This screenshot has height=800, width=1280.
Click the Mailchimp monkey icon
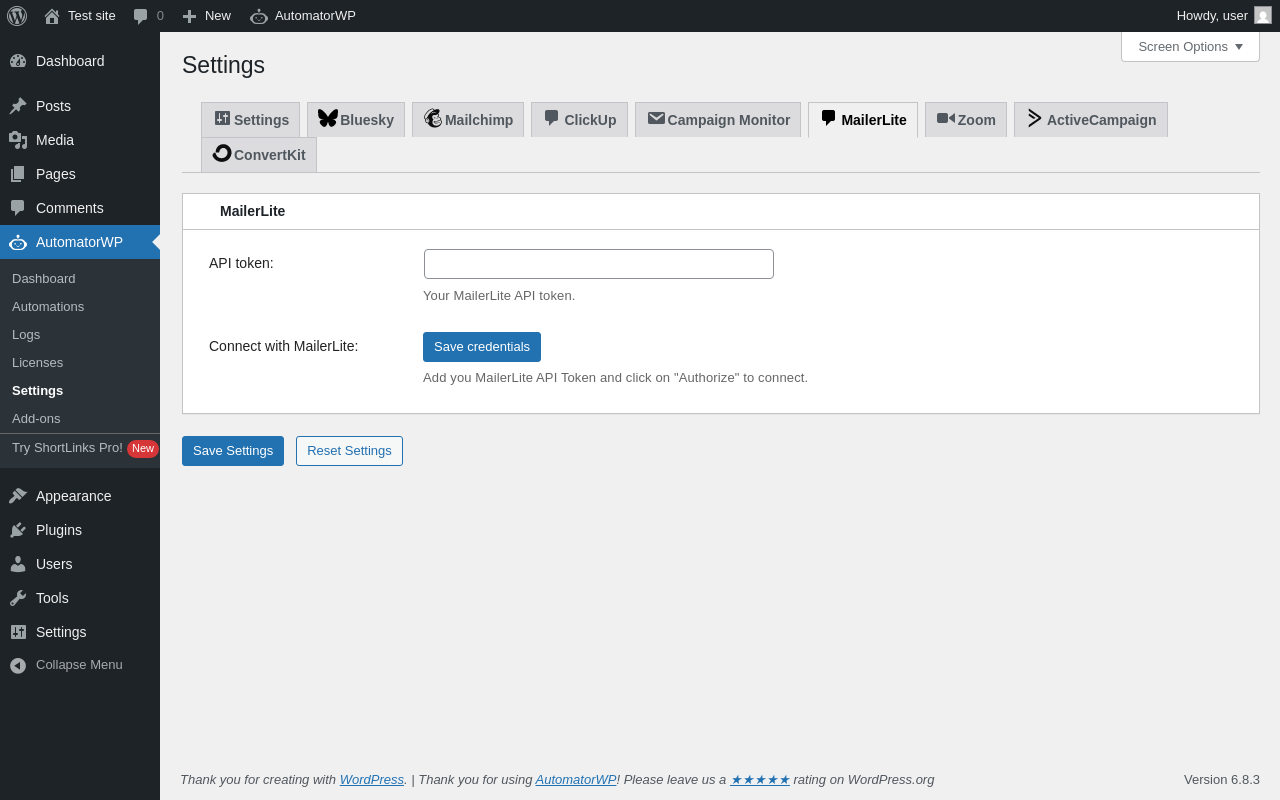(x=433, y=118)
